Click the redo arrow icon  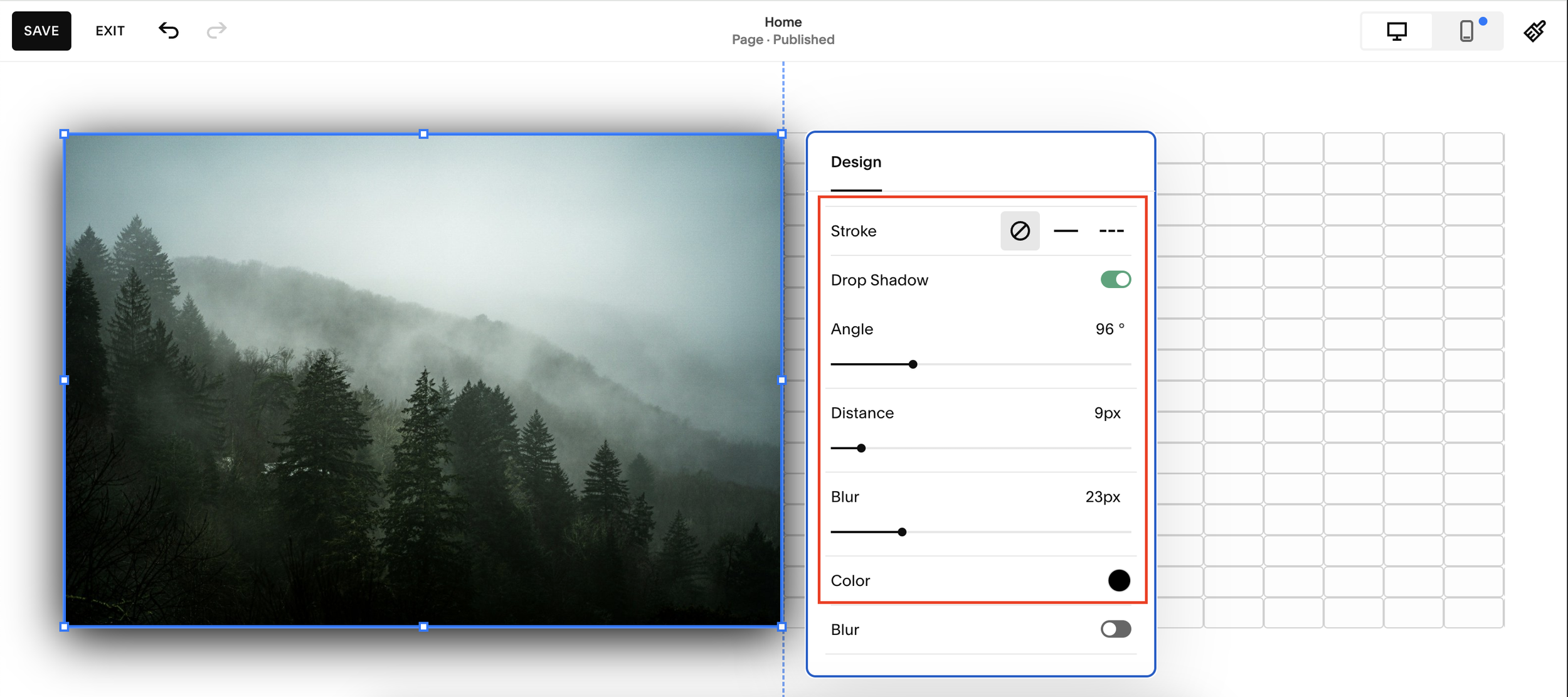point(216,30)
